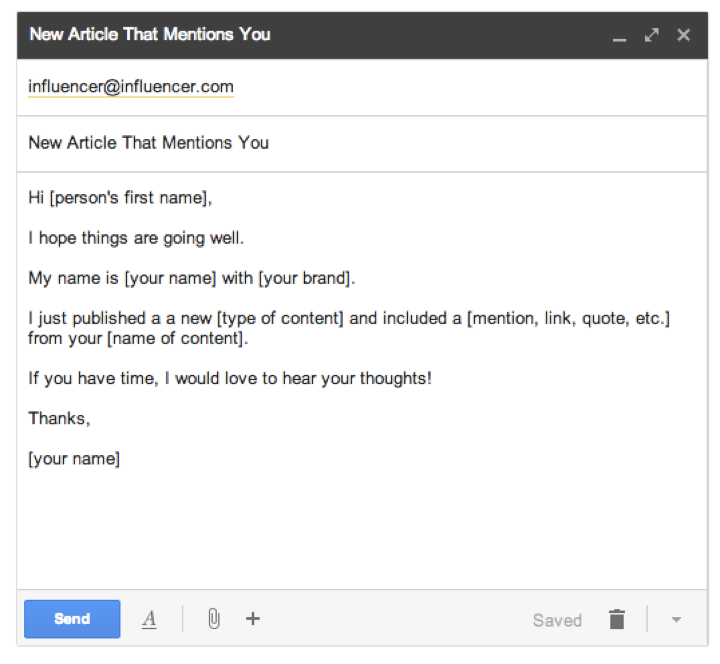The image size is (720, 664).
Task: Discard the draft with the trash icon
Action: tap(617, 620)
